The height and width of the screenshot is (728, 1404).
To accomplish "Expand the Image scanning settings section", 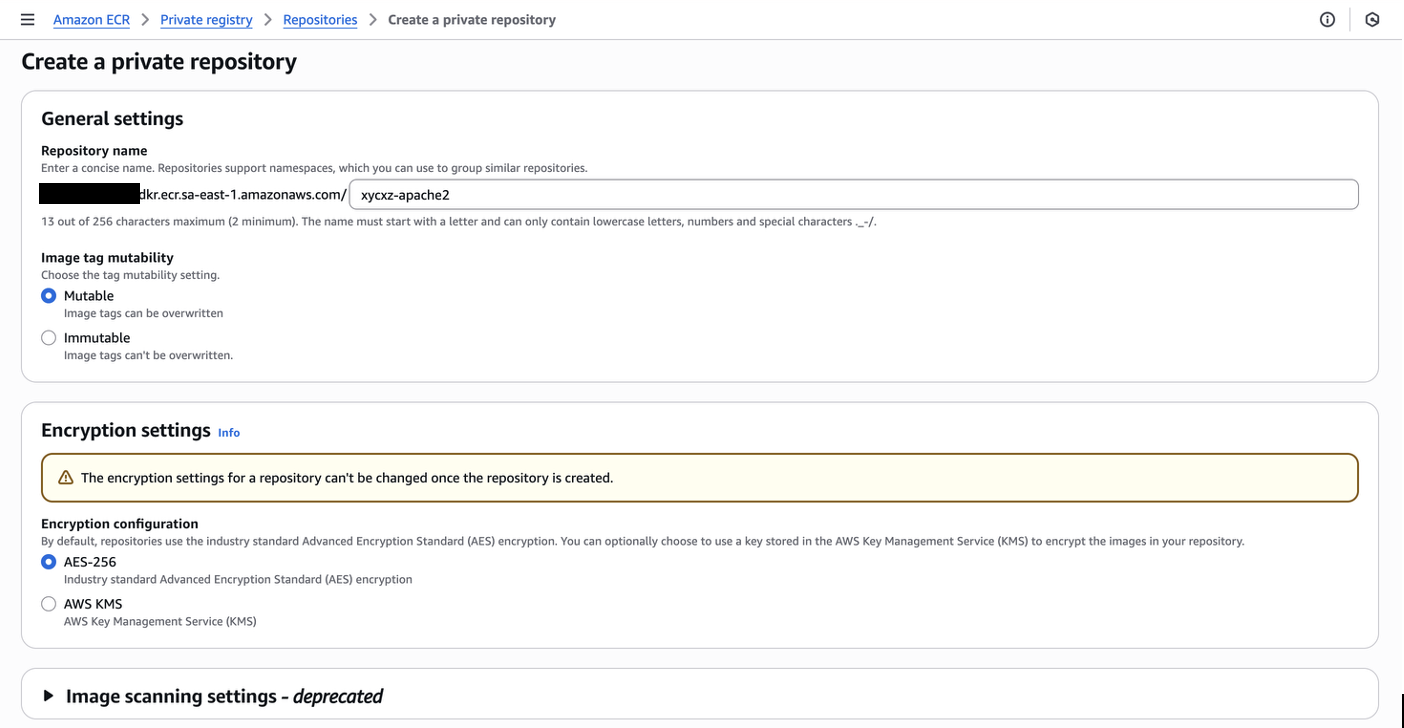I will click(x=225, y=695).
